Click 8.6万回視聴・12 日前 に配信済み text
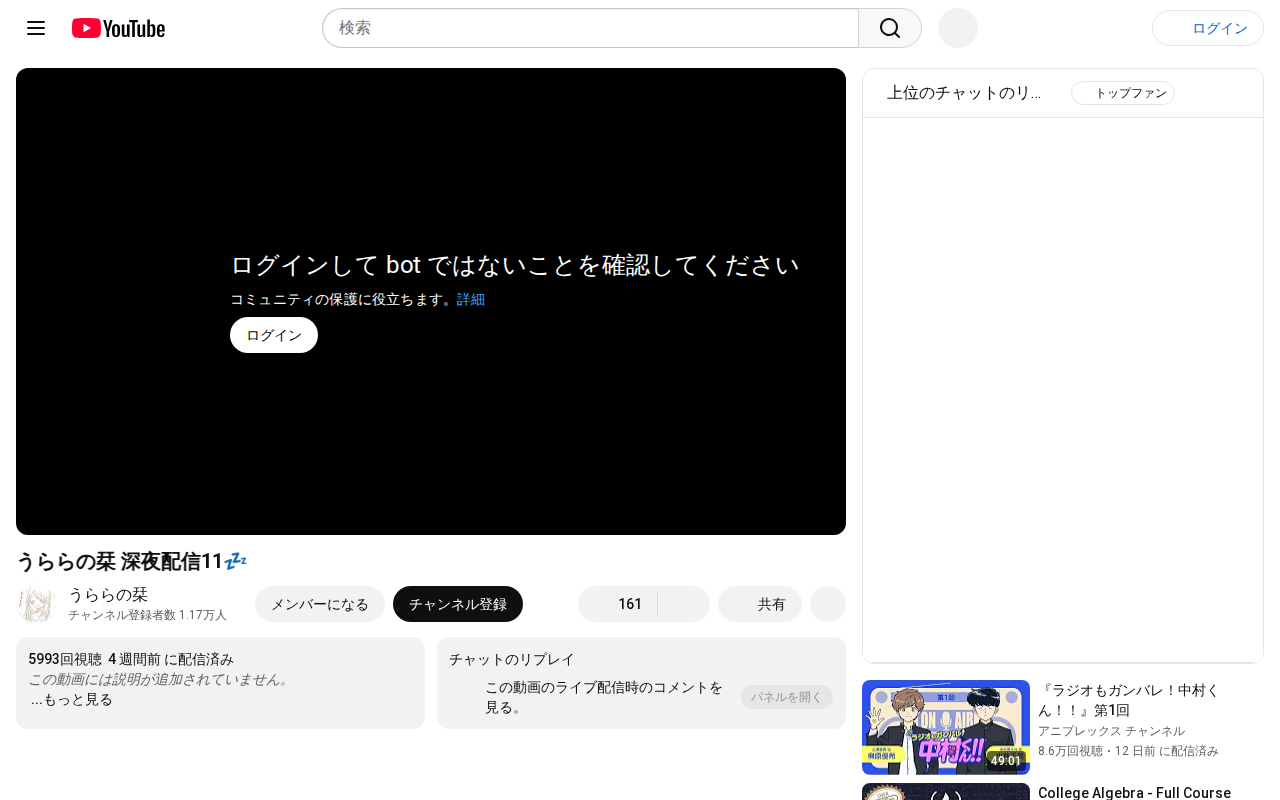Image resolution: width=1280 pixels, height=800 pixels. pyautogui.click(x=1128, y=750)
